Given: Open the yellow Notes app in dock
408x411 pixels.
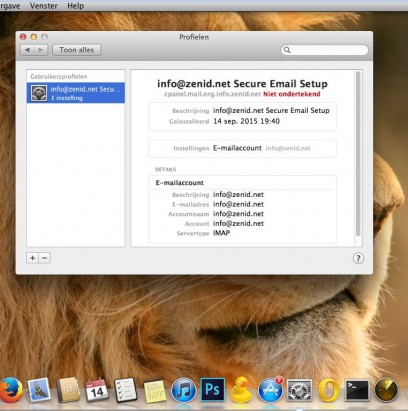Looking at the screenshot, I should click(155, 391).
